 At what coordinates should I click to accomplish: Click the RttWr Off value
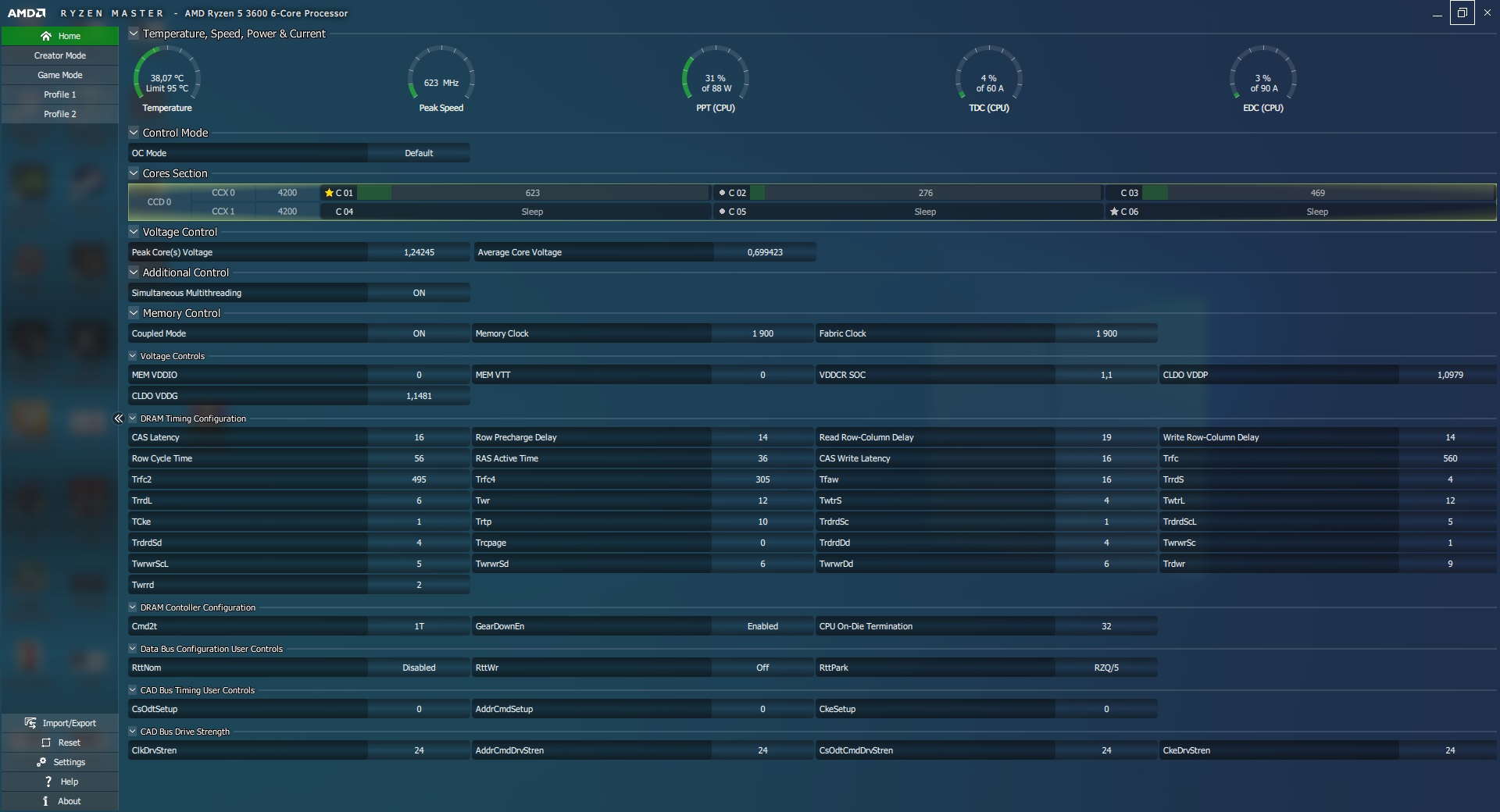pos(762,668)
